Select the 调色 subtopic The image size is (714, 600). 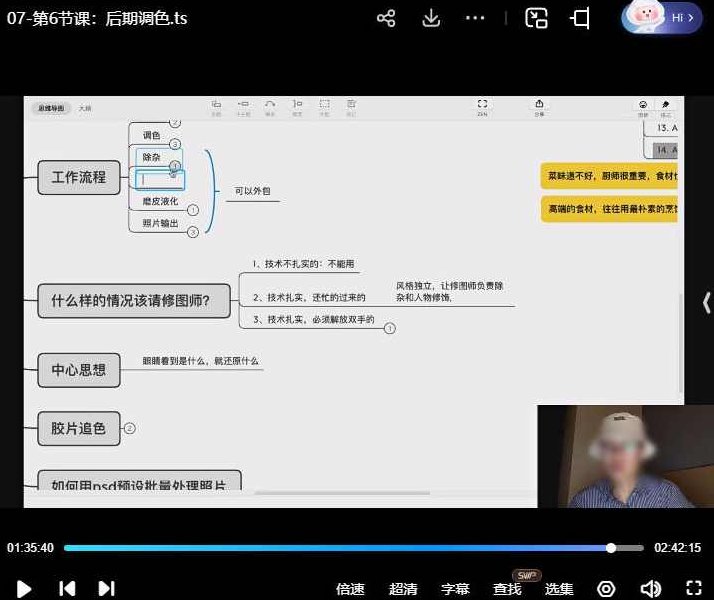pos(151,135)
